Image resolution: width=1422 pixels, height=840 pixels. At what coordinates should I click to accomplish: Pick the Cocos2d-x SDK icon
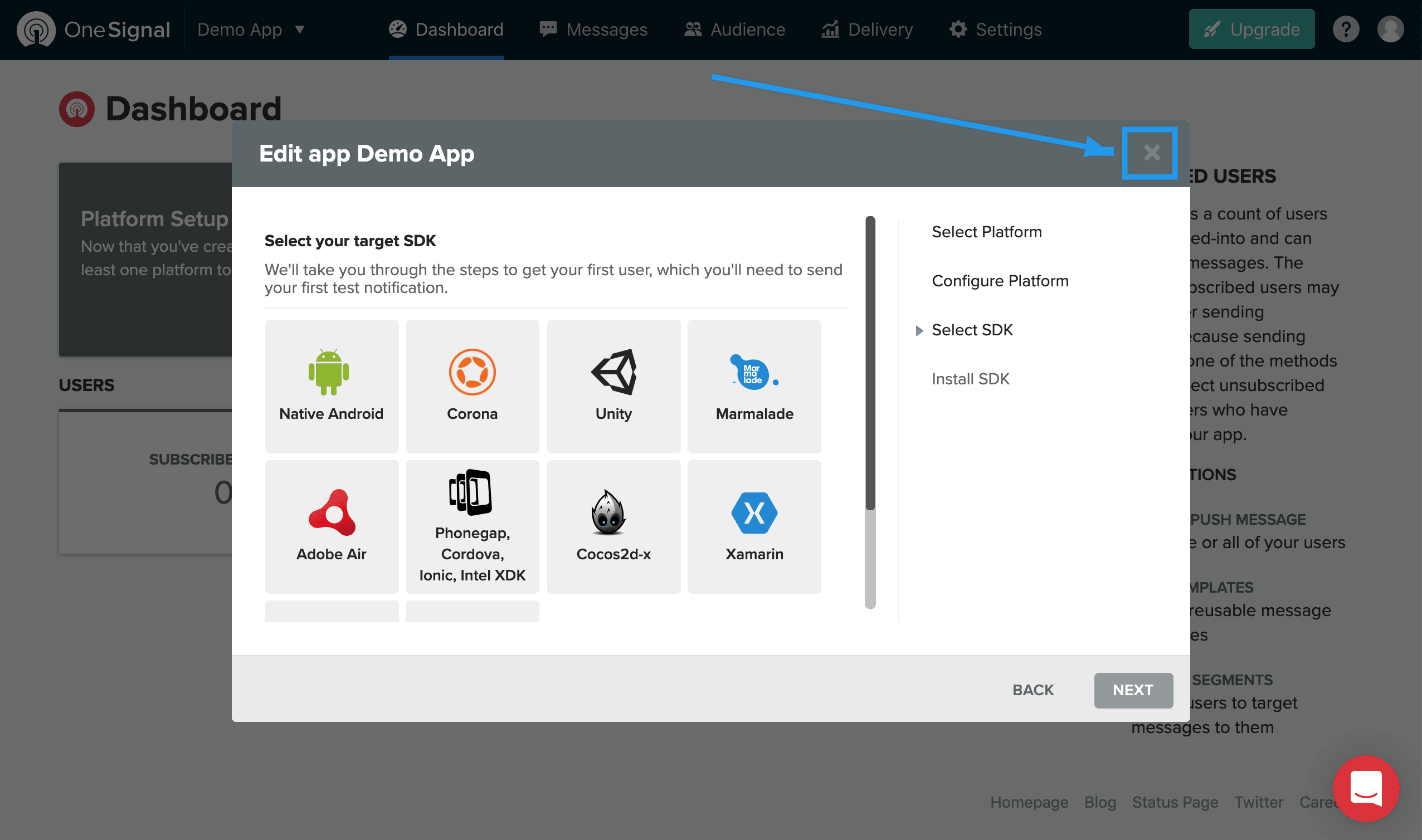pyautogui.click(x=613, y=526)
